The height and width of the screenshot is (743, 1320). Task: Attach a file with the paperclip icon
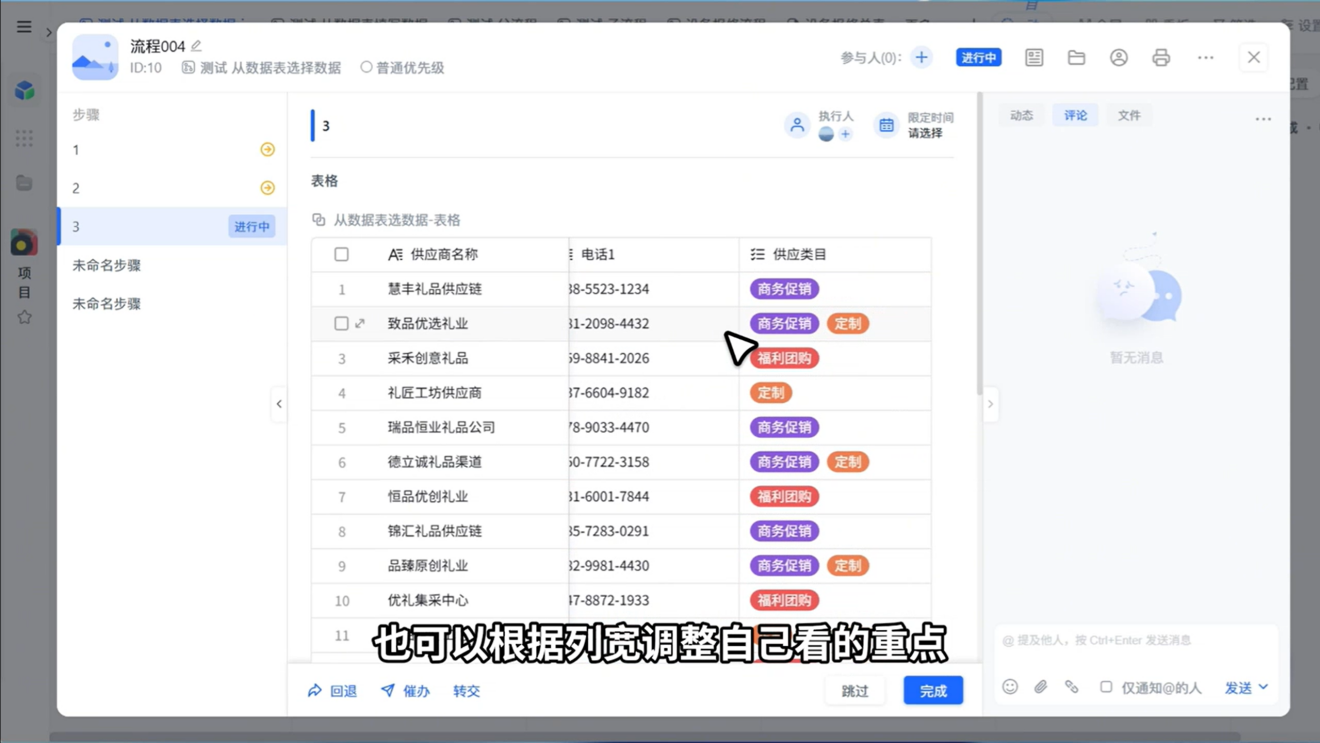(x=1041, y=687)
